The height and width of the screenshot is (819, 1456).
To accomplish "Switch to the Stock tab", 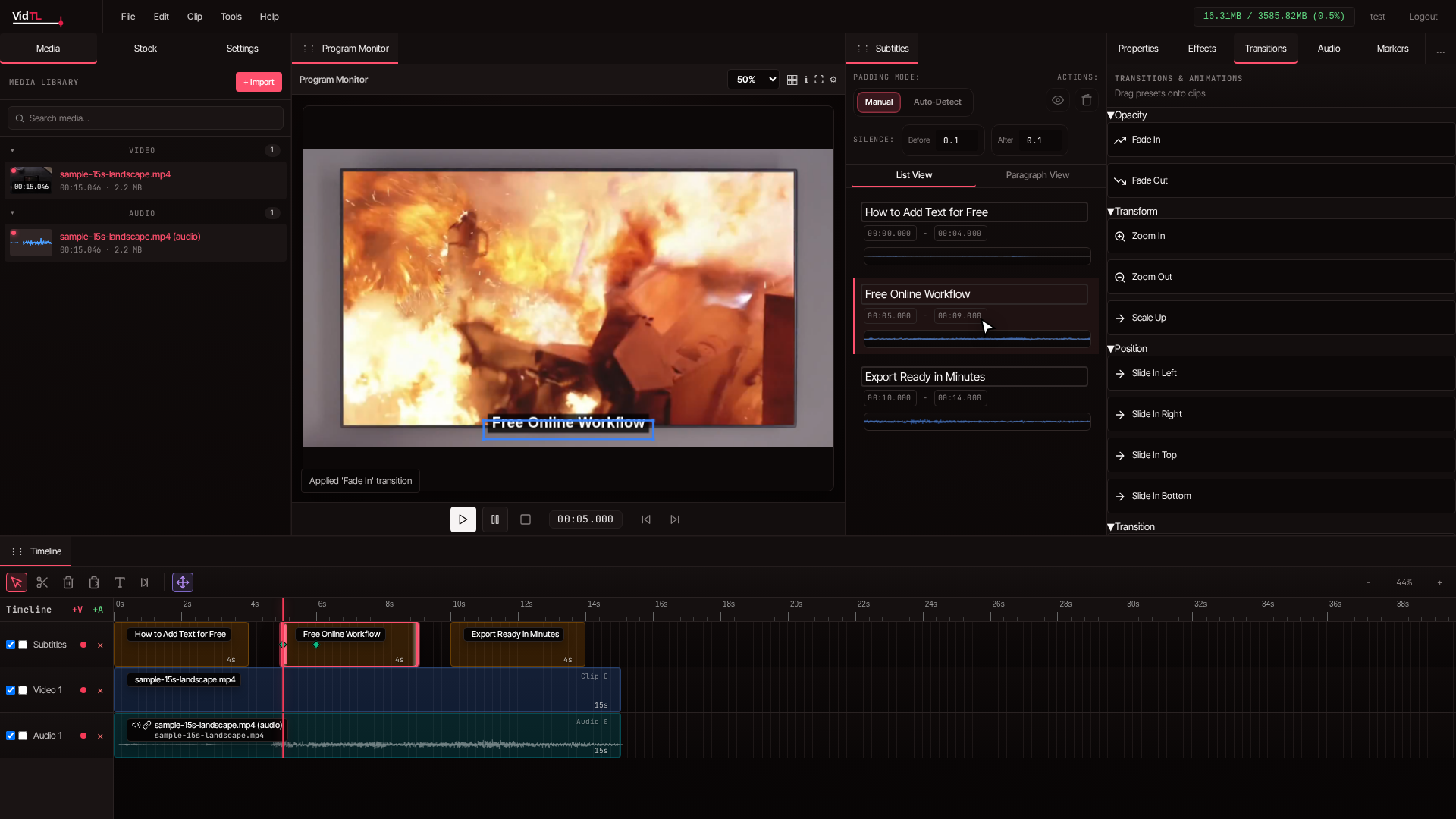I will pos(146,49).
